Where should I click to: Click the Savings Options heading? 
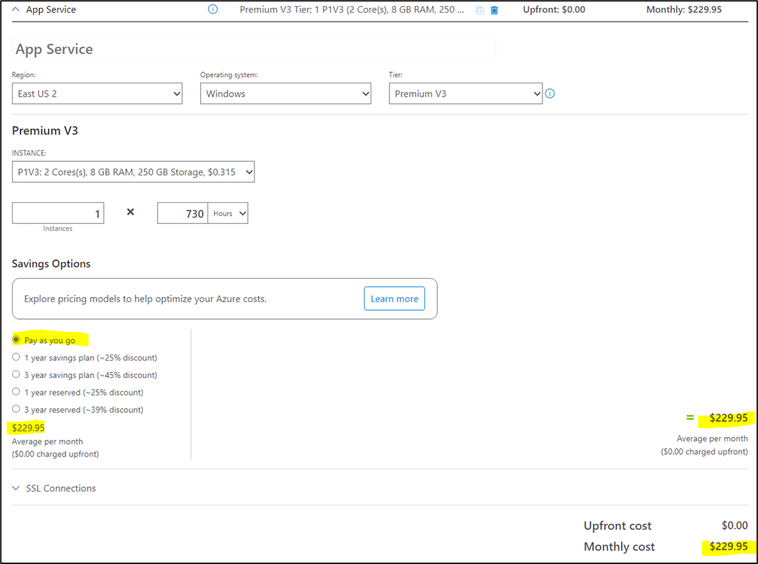51,263
